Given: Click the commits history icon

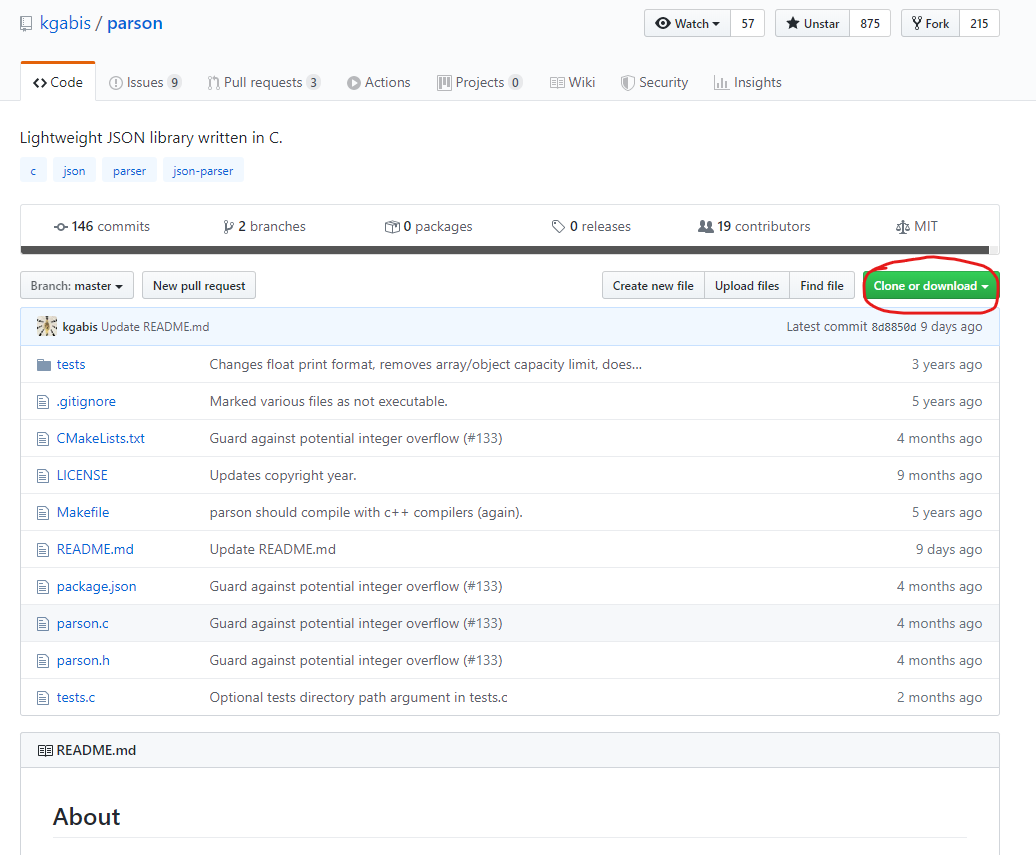Looking at the screenshot, I should [x=61, y=227].
